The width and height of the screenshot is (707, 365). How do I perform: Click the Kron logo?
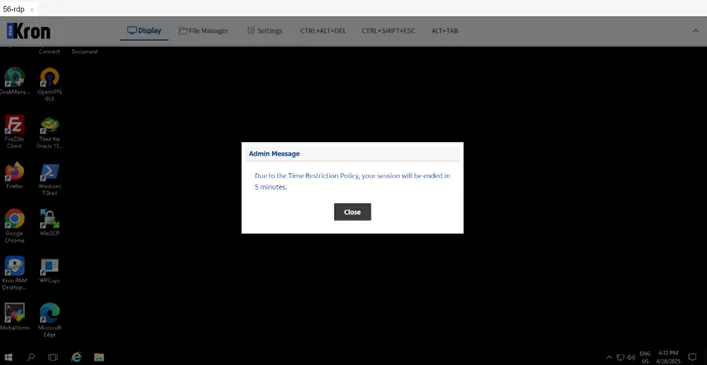(28, 31)
